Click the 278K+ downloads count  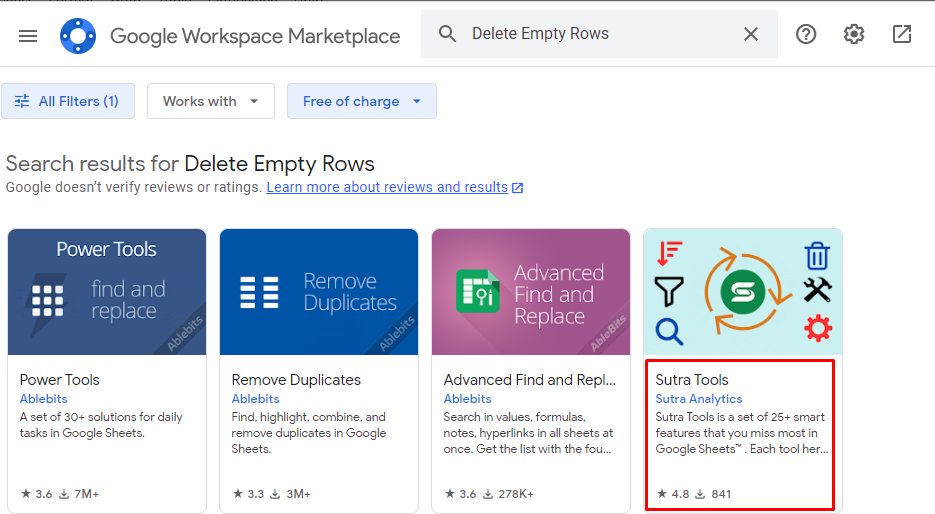click(508, 494)
